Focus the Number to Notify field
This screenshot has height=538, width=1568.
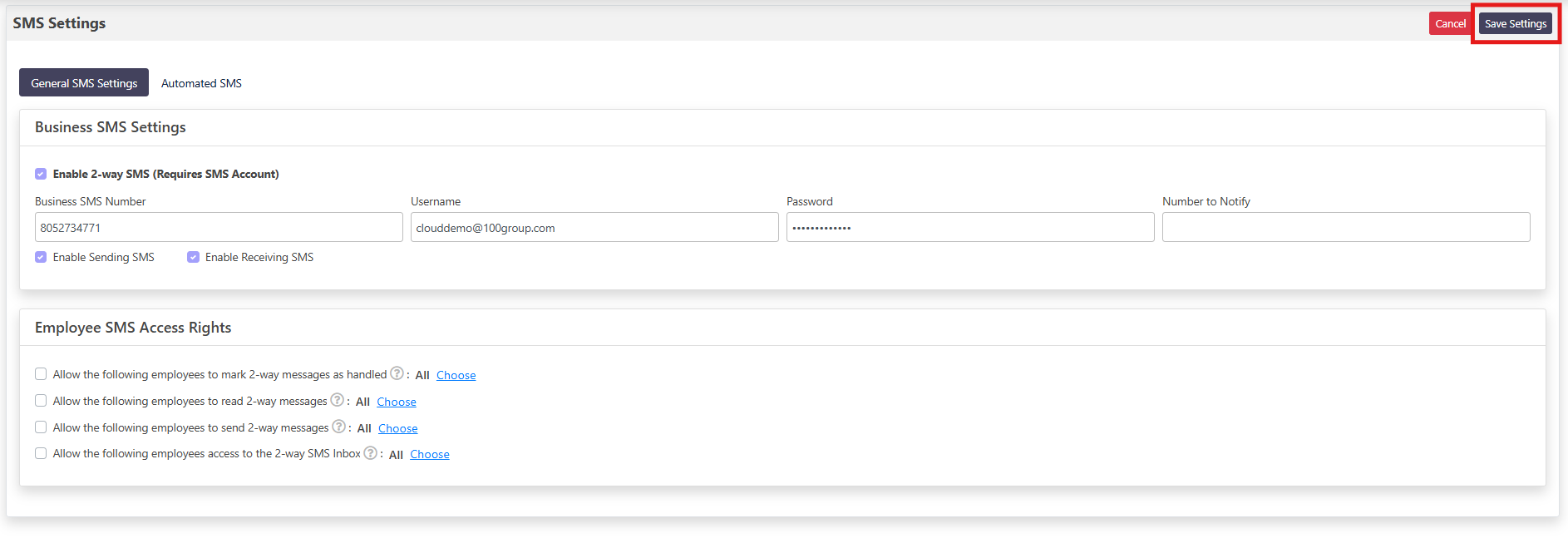[1345, 227]
